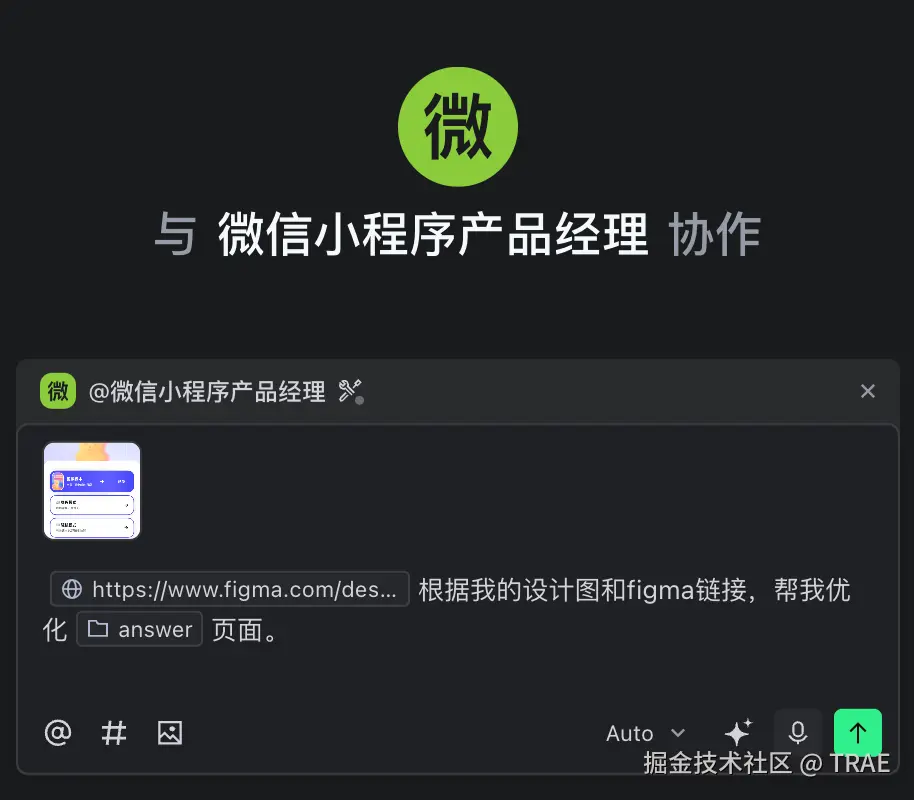Send message with green arrow button
Image resolution: width=914 pixels, height=800 pixels.
tap(857, 732)
